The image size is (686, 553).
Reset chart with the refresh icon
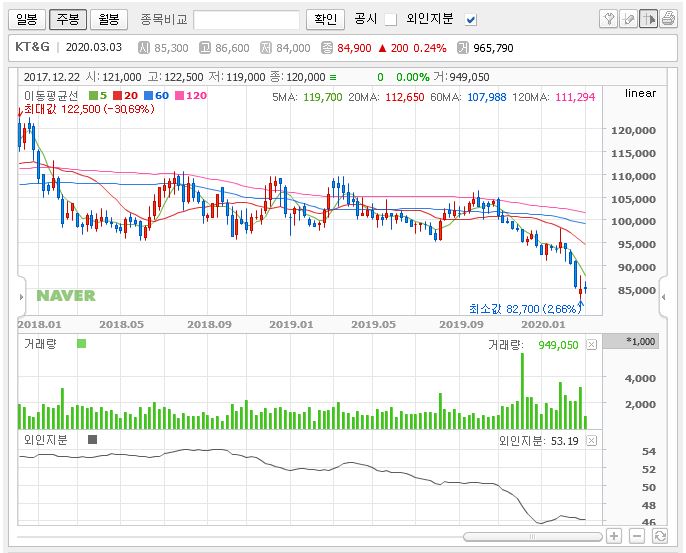[660, 536]
